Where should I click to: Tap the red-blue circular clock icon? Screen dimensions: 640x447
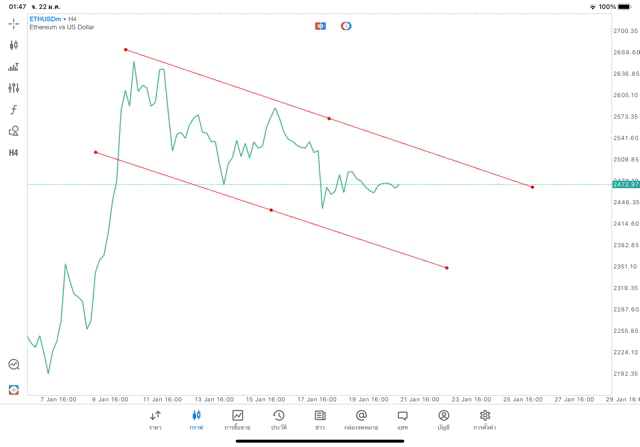click(x=346, y=25)
